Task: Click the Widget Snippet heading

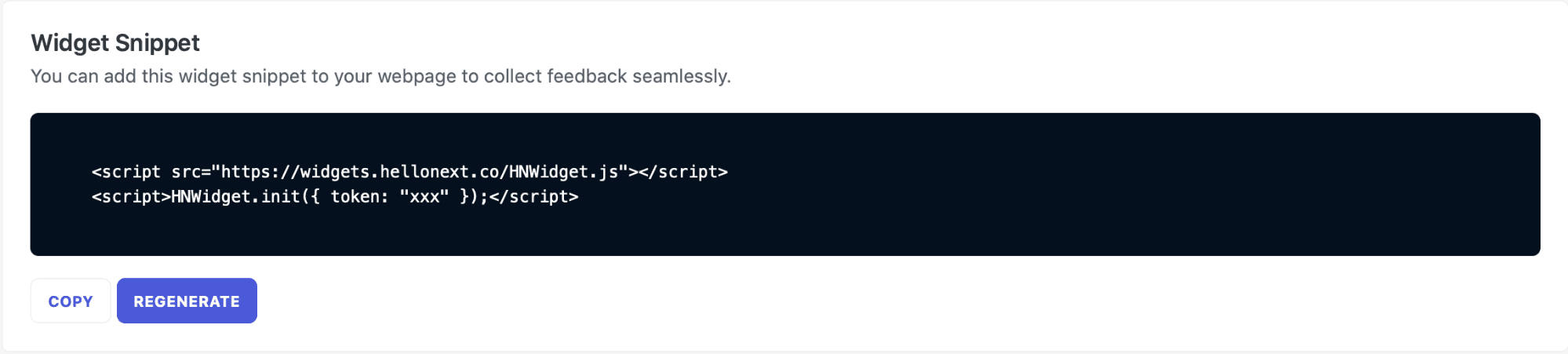Action: (x=115, y=42)
